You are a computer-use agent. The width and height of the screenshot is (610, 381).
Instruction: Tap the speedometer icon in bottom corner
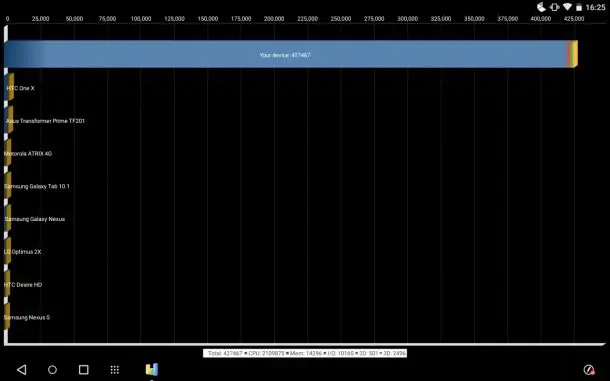589,370
